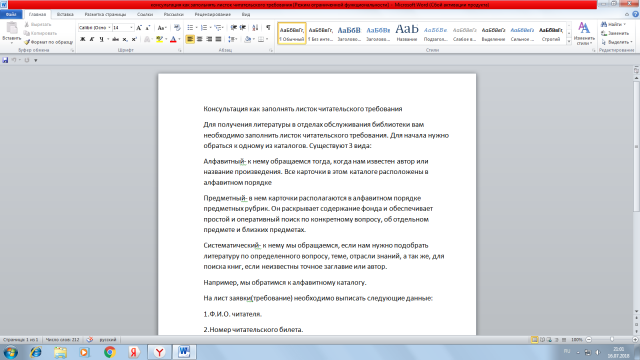Click the zoom slider handle
The image size is (640, 360).
click(612, 340)
